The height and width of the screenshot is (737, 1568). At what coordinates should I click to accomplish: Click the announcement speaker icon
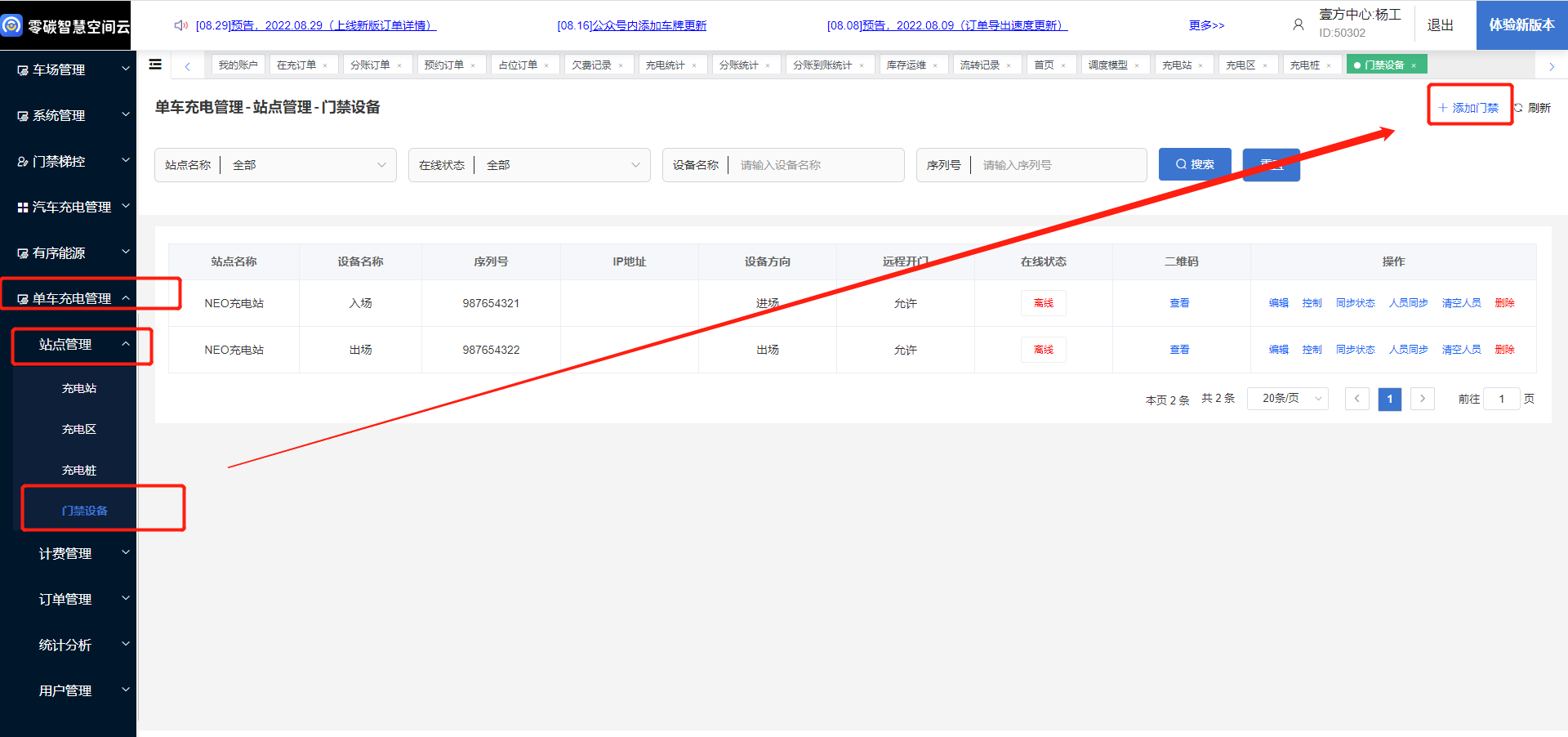(x=180, y=25)
